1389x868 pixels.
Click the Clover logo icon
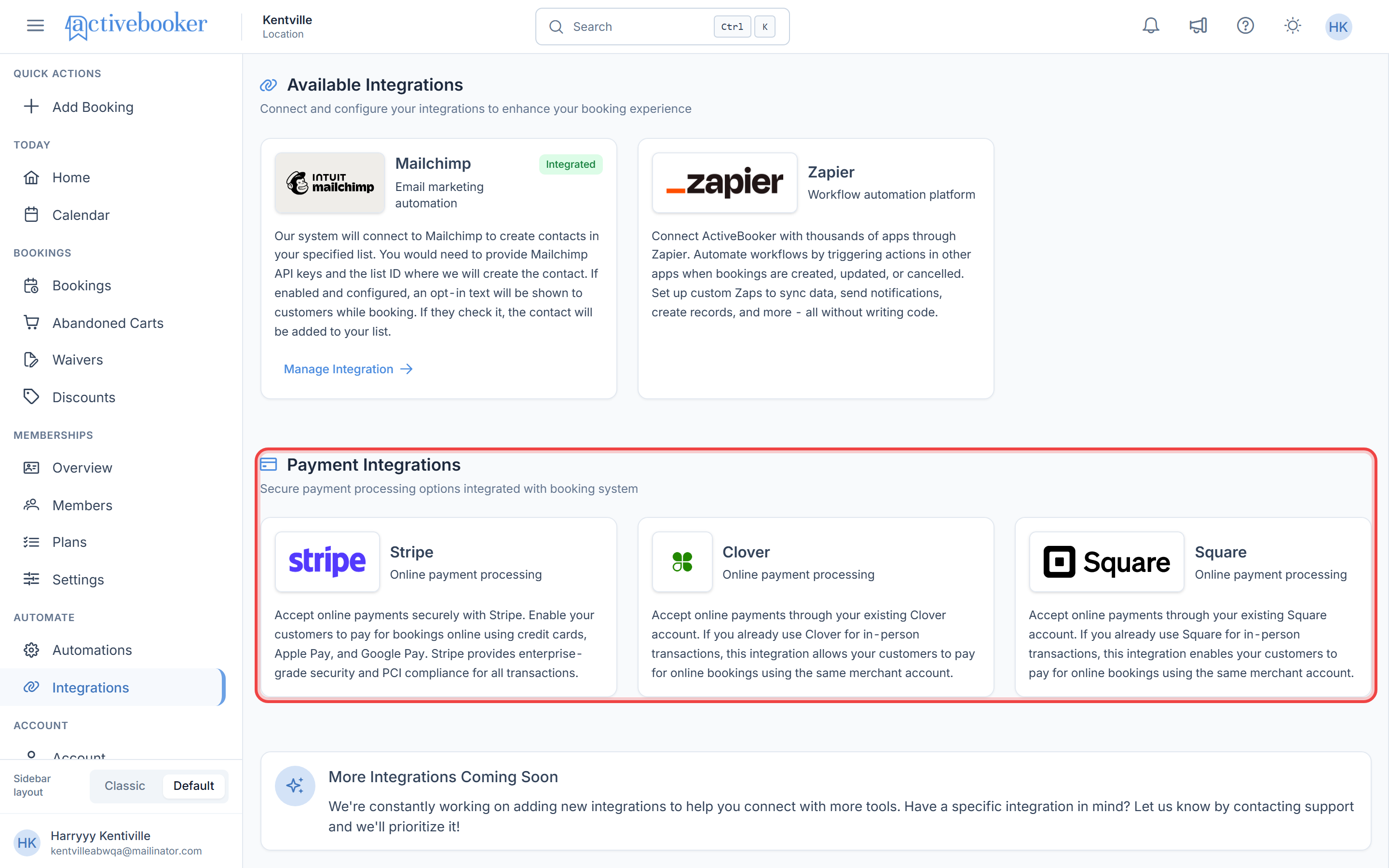(682, 561)
